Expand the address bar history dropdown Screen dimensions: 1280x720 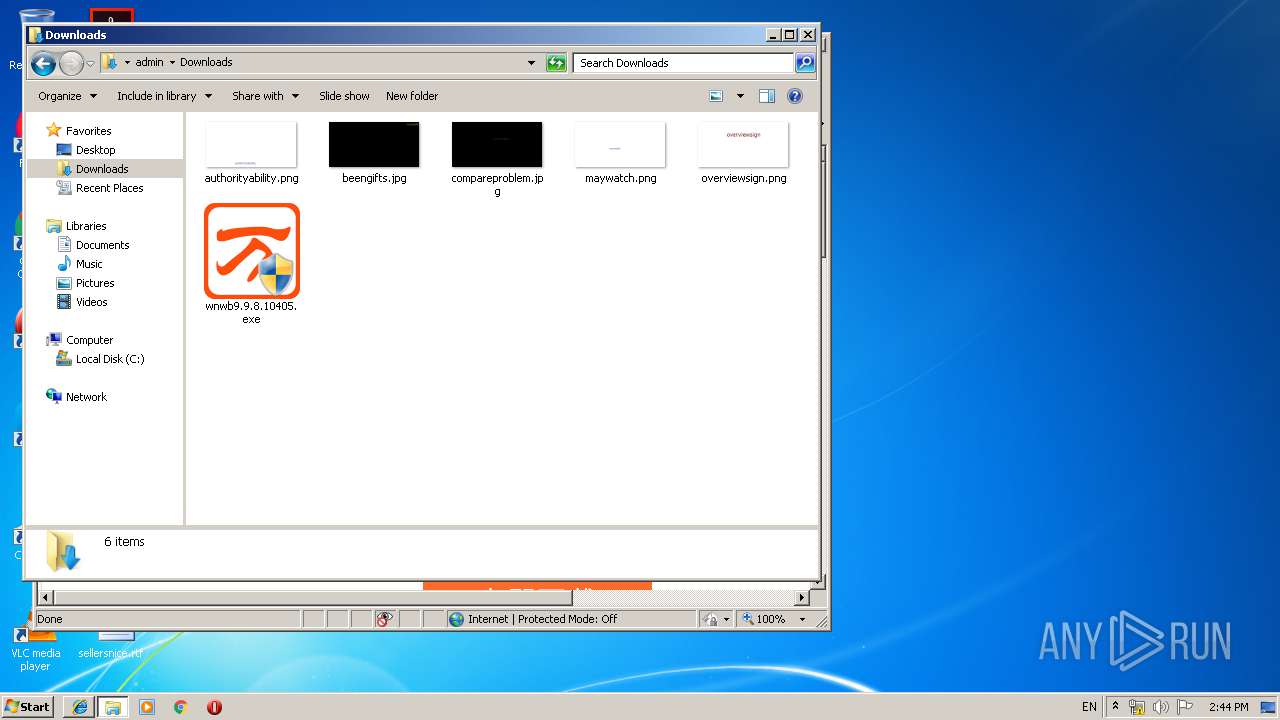pyautogui.click(x=531, y=63)
